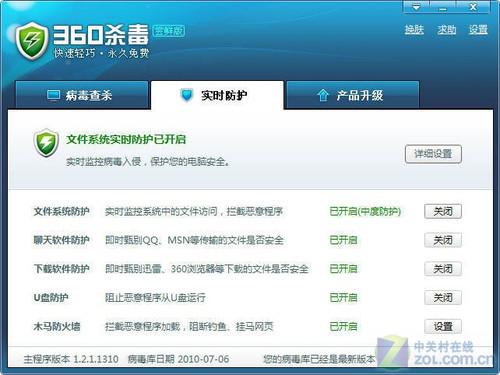
Task: Click 病毒库日期 2010-07-06 in status bar
Action: pyautogui.click(x=178, y=359)
